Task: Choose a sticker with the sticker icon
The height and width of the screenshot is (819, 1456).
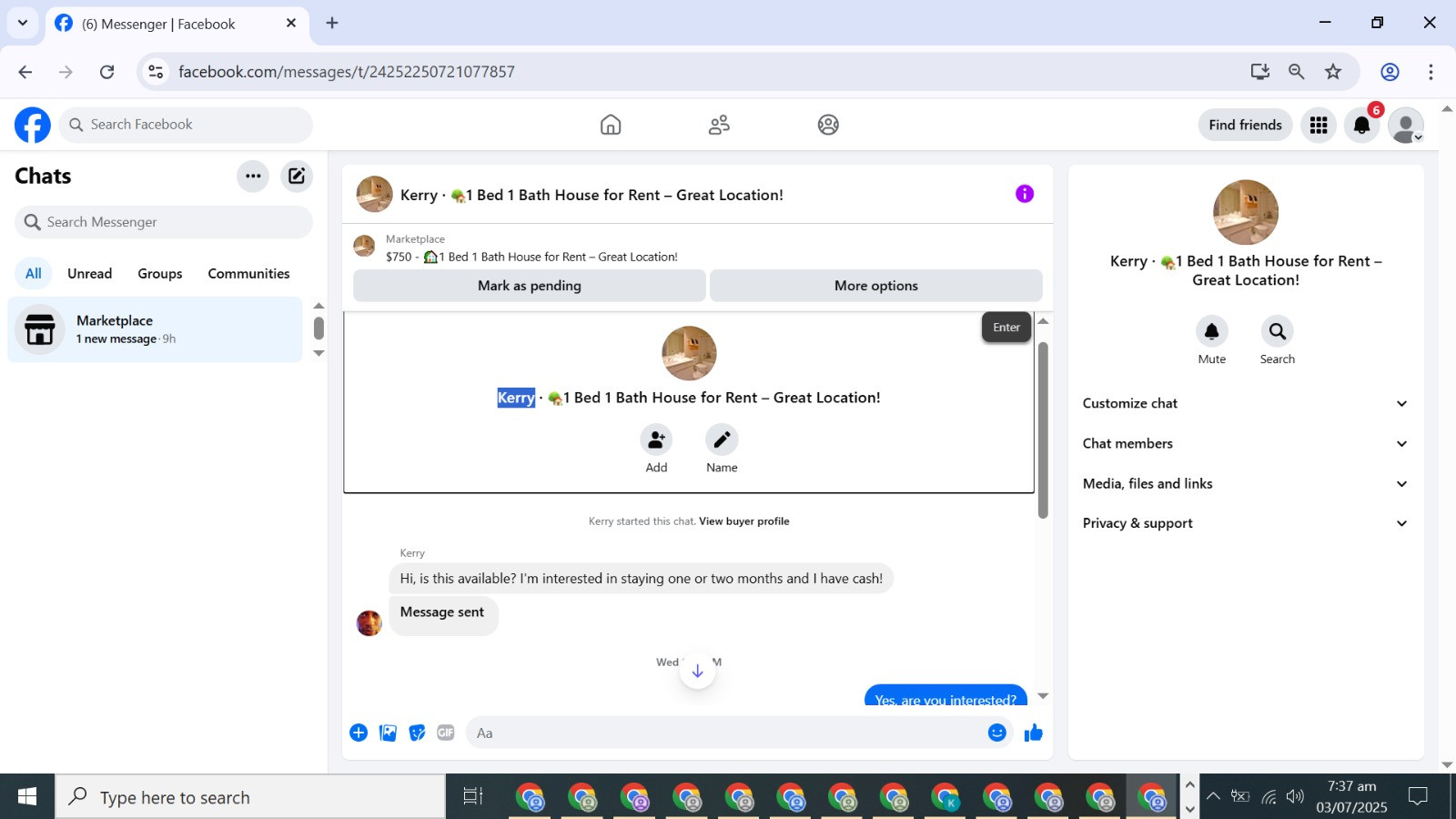Action: [x=417, y=733]
